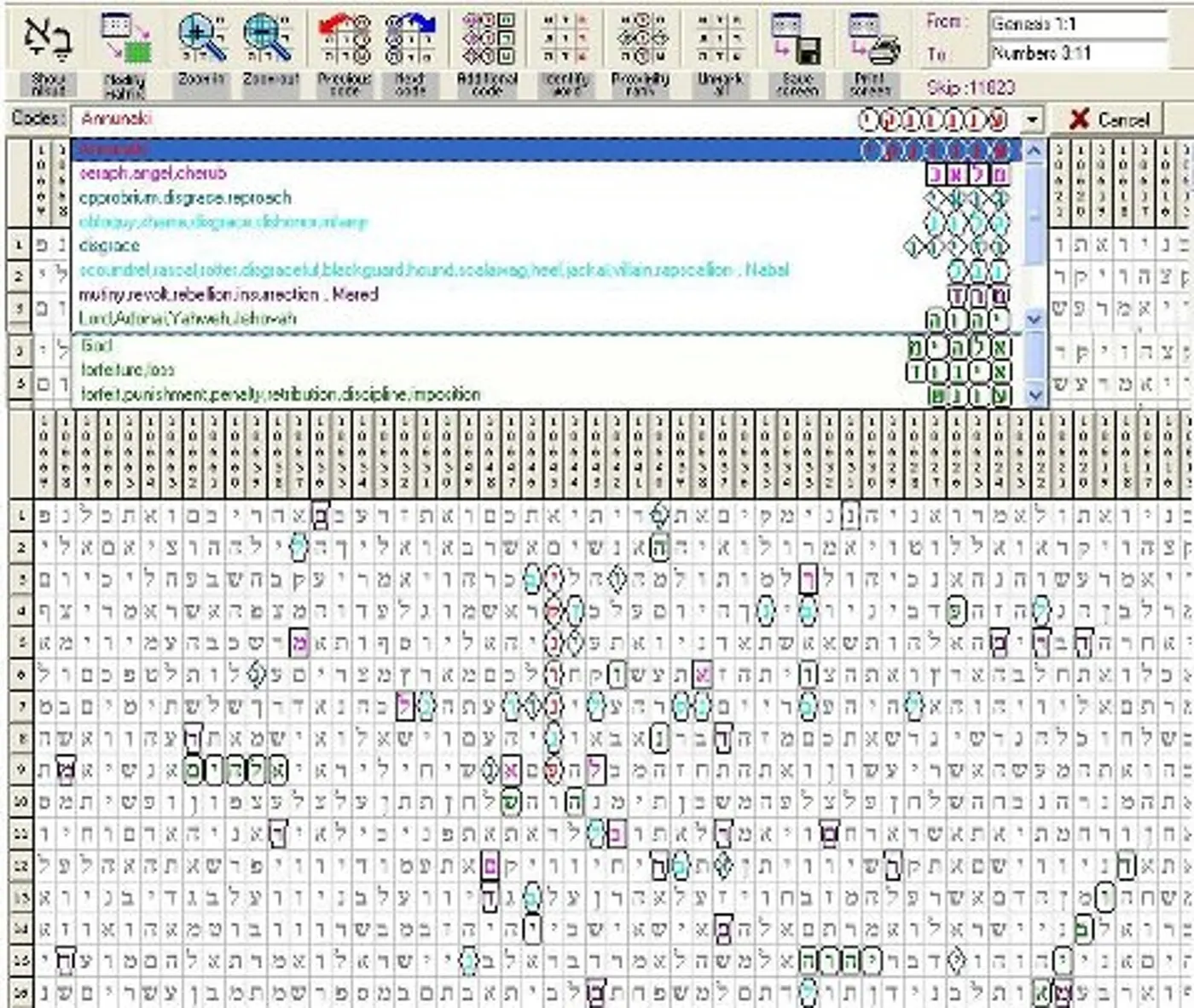Select the forfeiture, loss code entry
Viewport: 1194px width, 1008px height.
click(547, 370)
